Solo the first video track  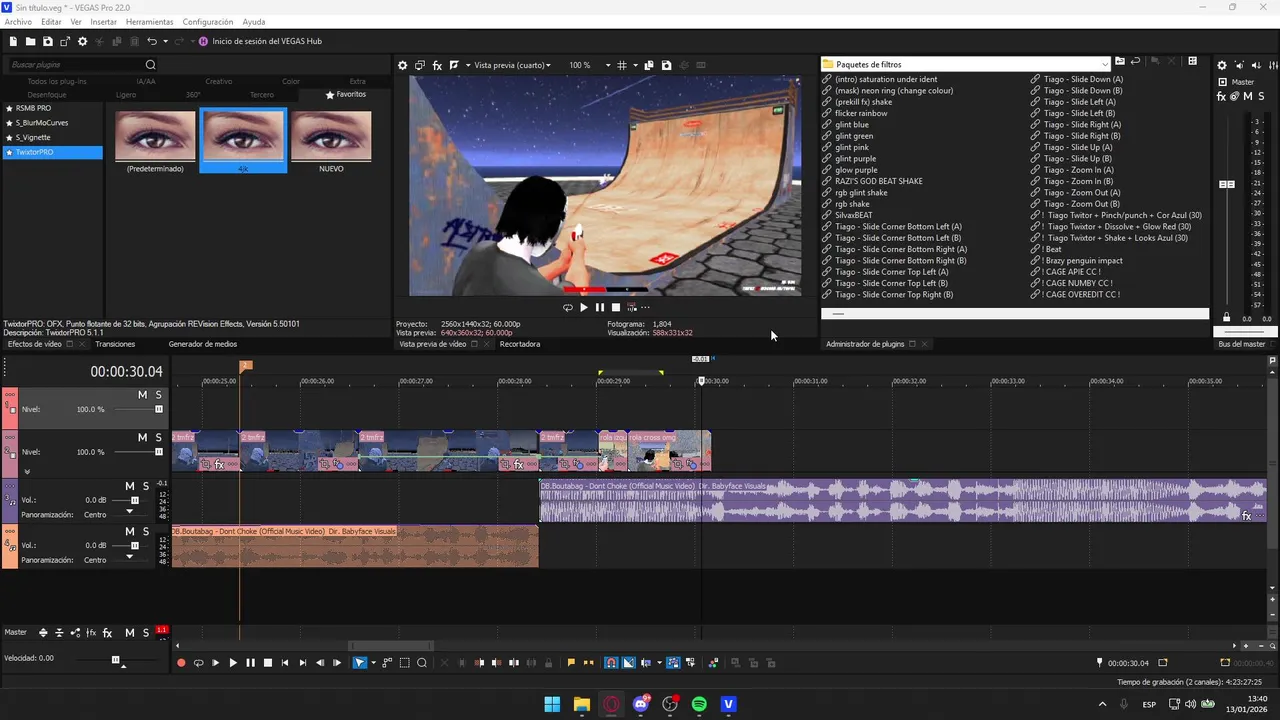[x=158, y=395]
